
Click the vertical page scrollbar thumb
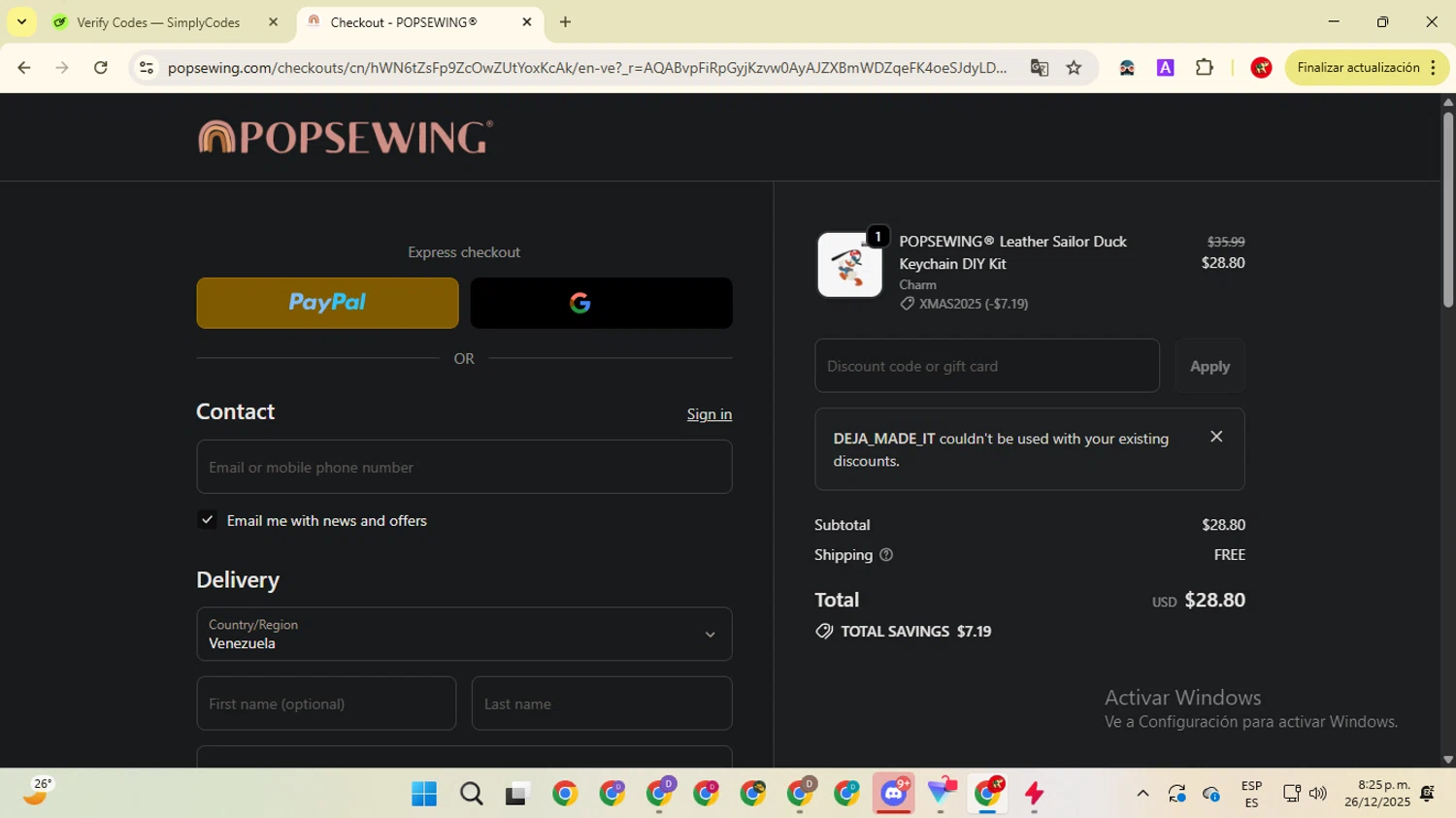(1447, 211)
